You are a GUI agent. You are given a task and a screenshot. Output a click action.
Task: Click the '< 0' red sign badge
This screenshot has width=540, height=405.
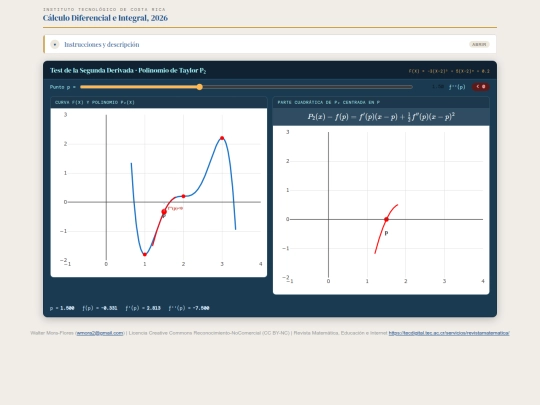coord(481,87)
